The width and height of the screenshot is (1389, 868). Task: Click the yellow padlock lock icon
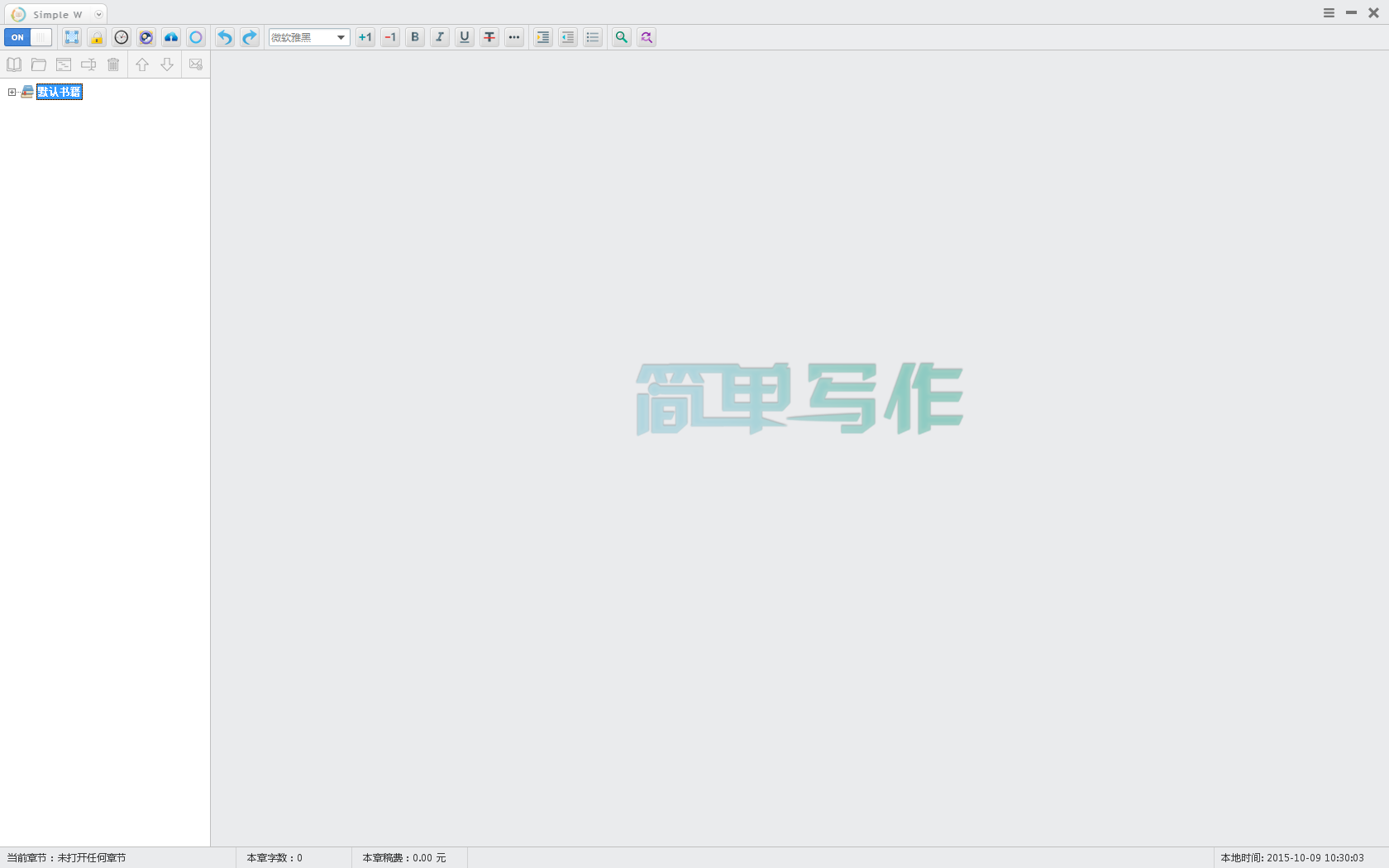pyautogui.click(x=97, y=37)
